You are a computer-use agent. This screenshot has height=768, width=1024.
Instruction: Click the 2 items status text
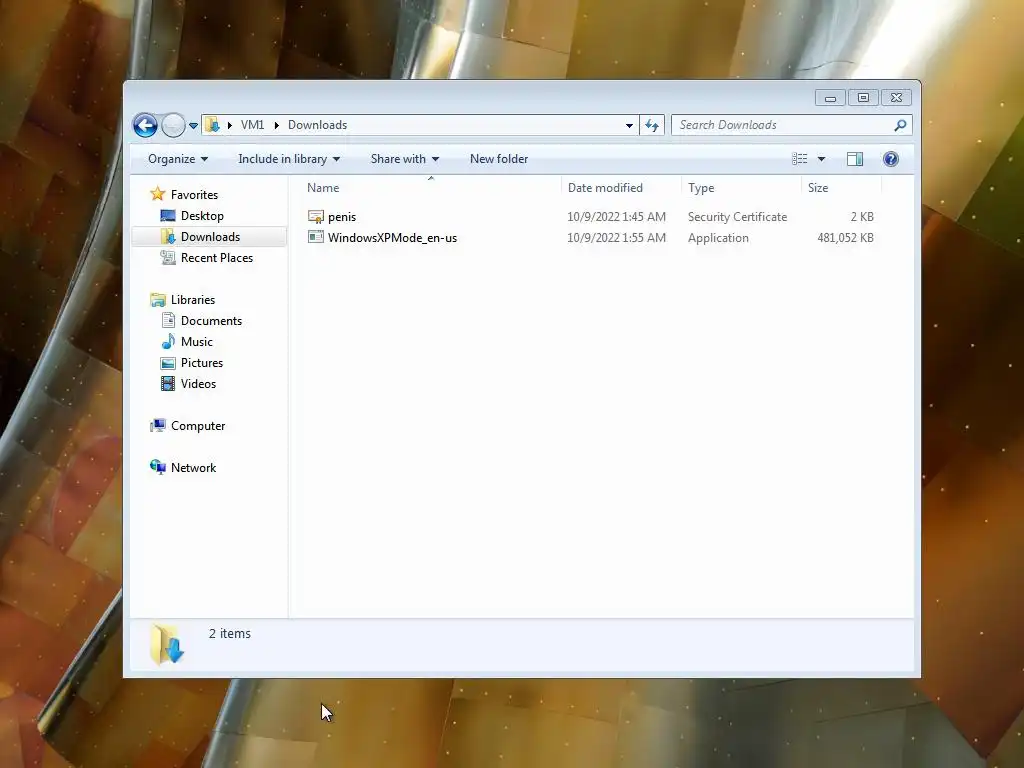229,633
